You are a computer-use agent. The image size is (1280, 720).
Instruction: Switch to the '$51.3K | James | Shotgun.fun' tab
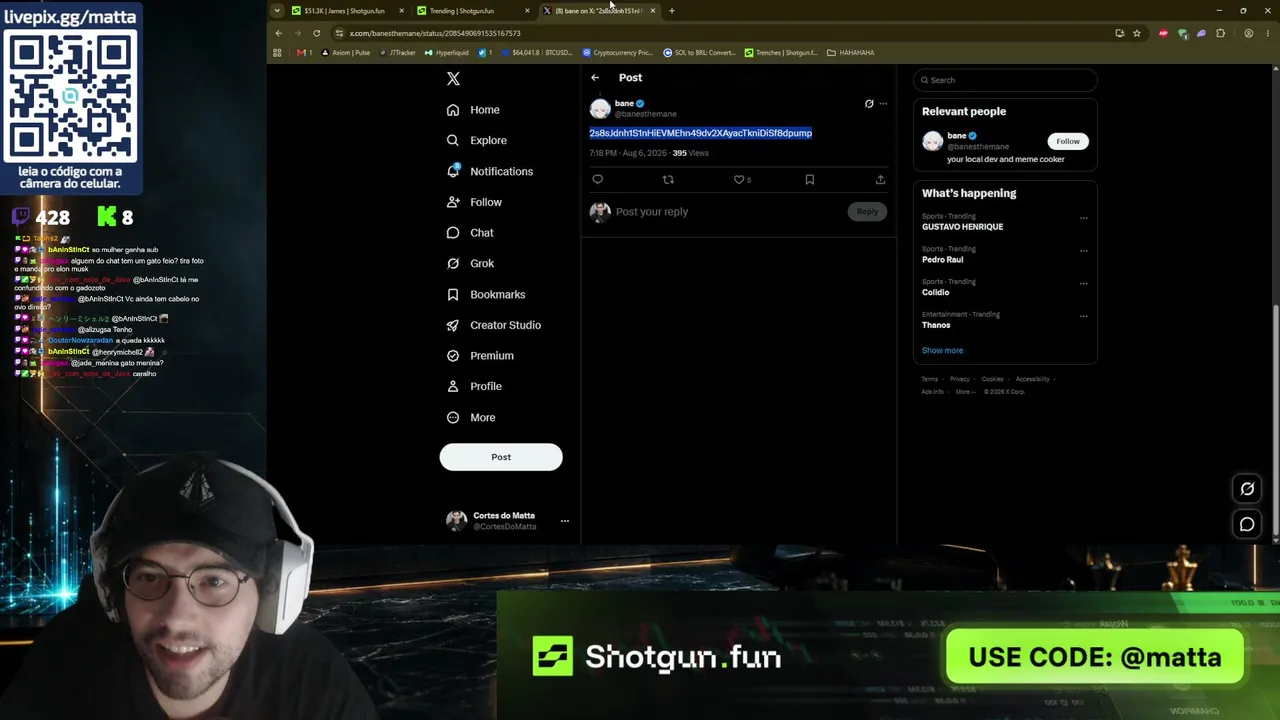347,11
